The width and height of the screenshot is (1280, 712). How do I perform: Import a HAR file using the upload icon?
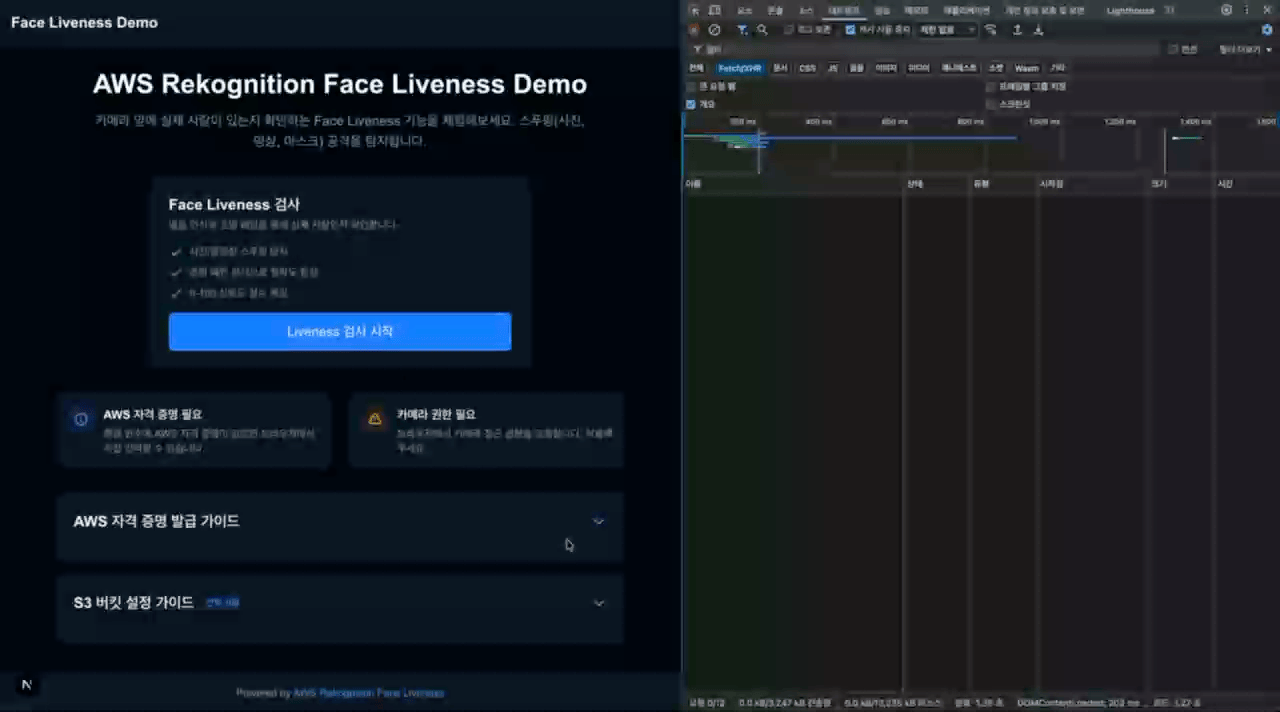(1018, 30)
